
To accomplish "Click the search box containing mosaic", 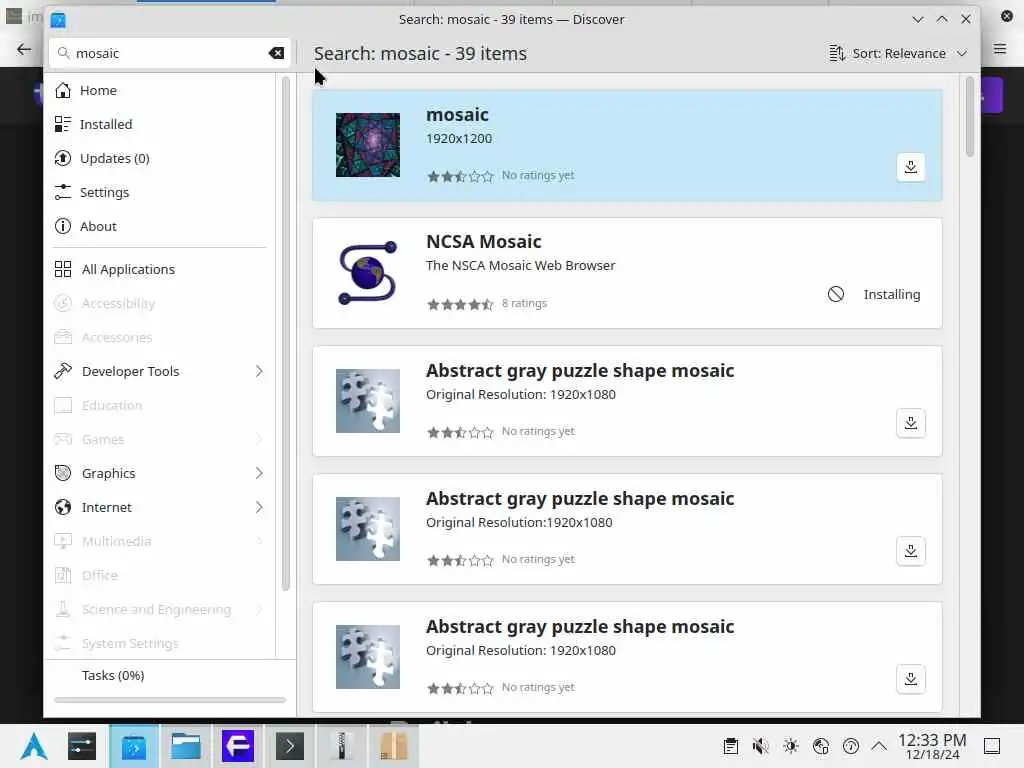I will coord(169,53).
